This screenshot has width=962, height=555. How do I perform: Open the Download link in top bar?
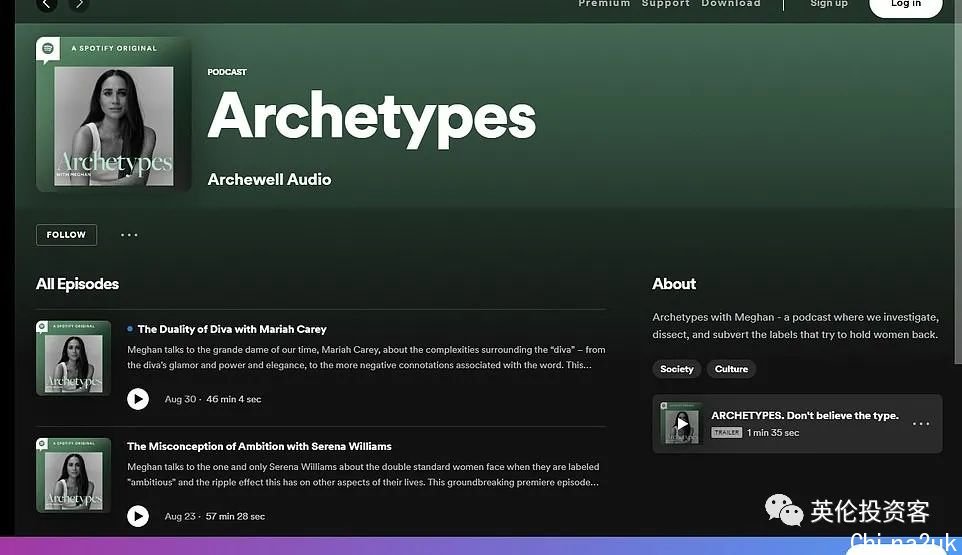731,4
